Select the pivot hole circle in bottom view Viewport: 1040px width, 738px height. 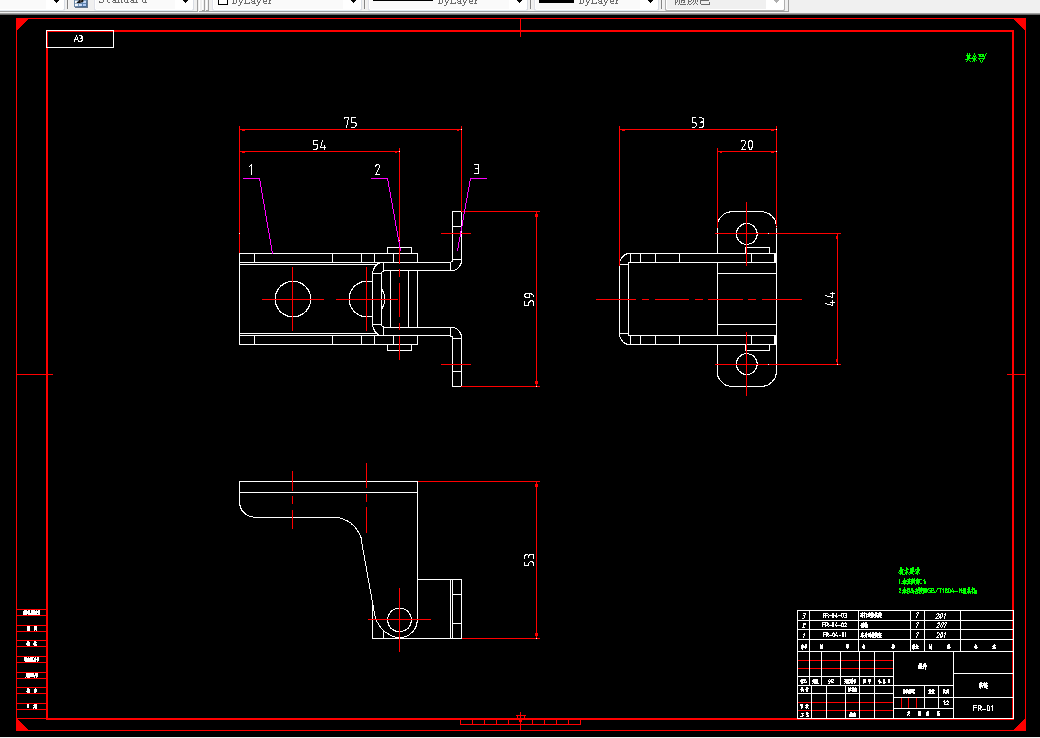pyautogui.click(x=399, y=620)
